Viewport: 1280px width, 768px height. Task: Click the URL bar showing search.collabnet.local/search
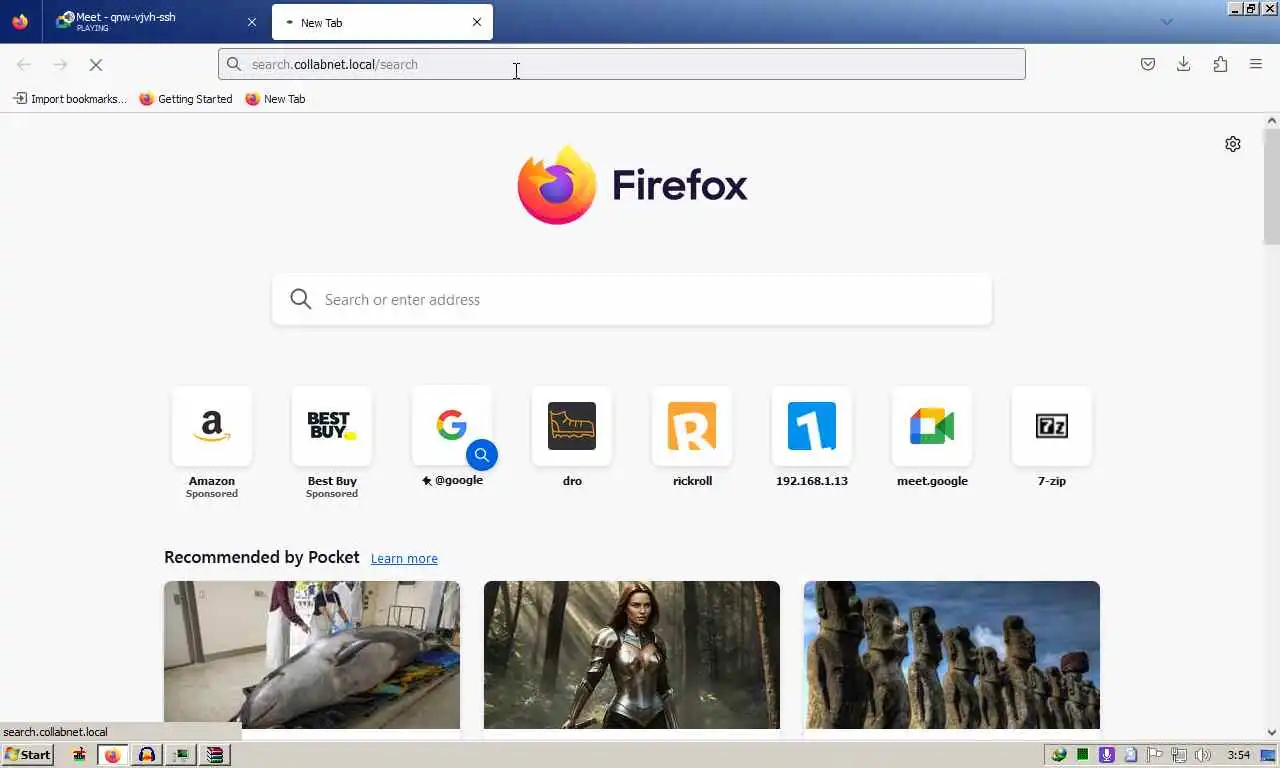coord(622,64)
